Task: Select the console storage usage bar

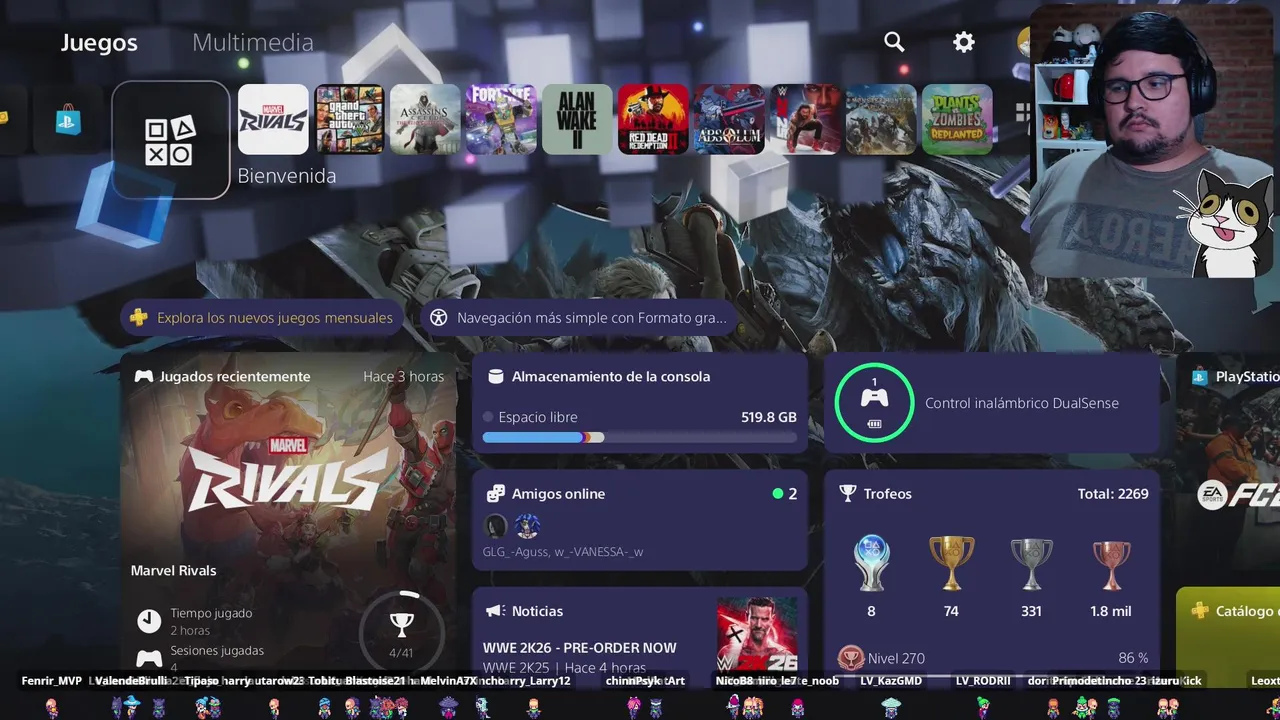Action: [x=640, y=437]
